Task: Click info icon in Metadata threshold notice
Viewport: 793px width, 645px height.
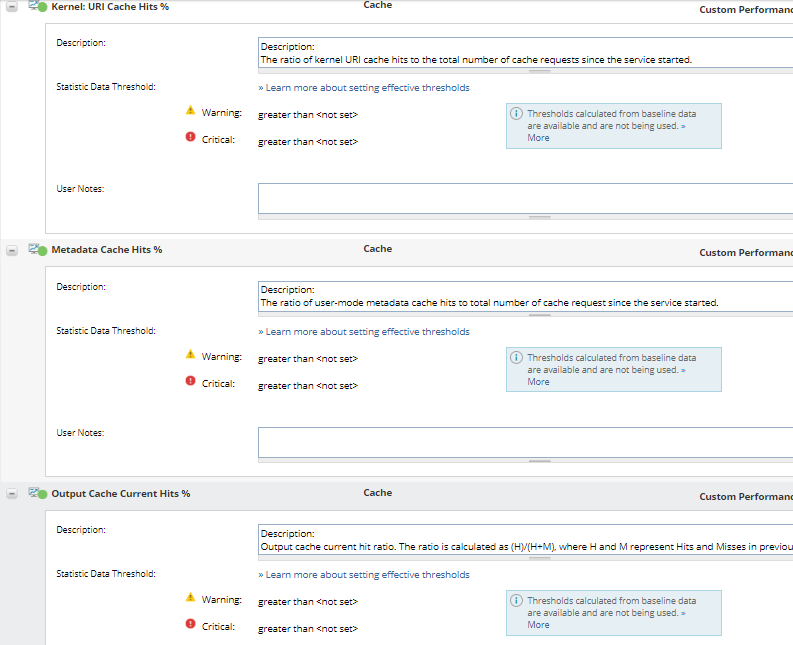Action: pyautogui.click(x=516, y=357)
